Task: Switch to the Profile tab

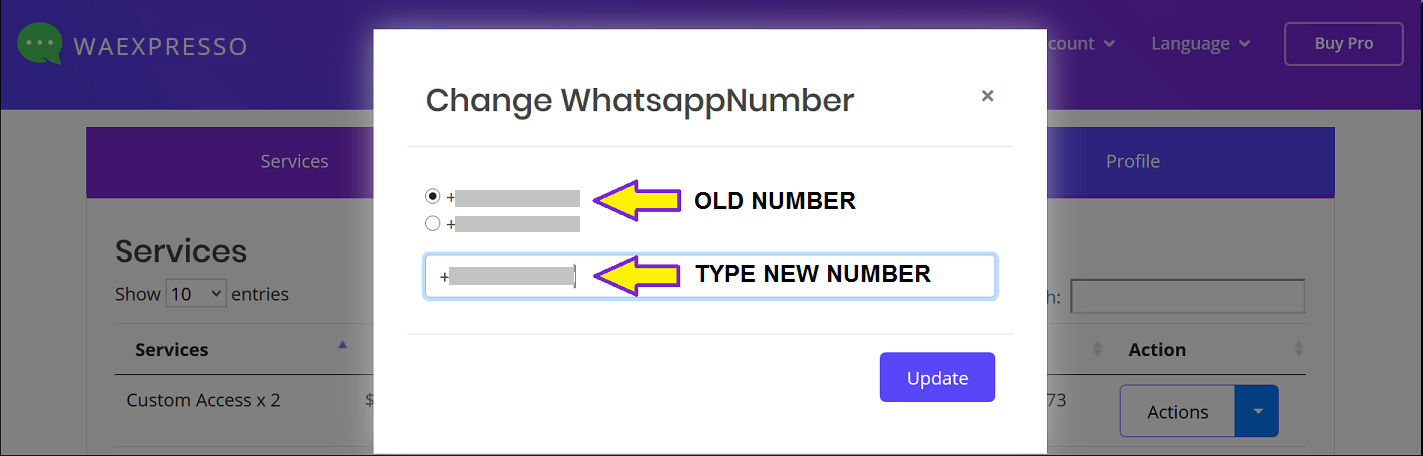Action: coord(1132,161)
